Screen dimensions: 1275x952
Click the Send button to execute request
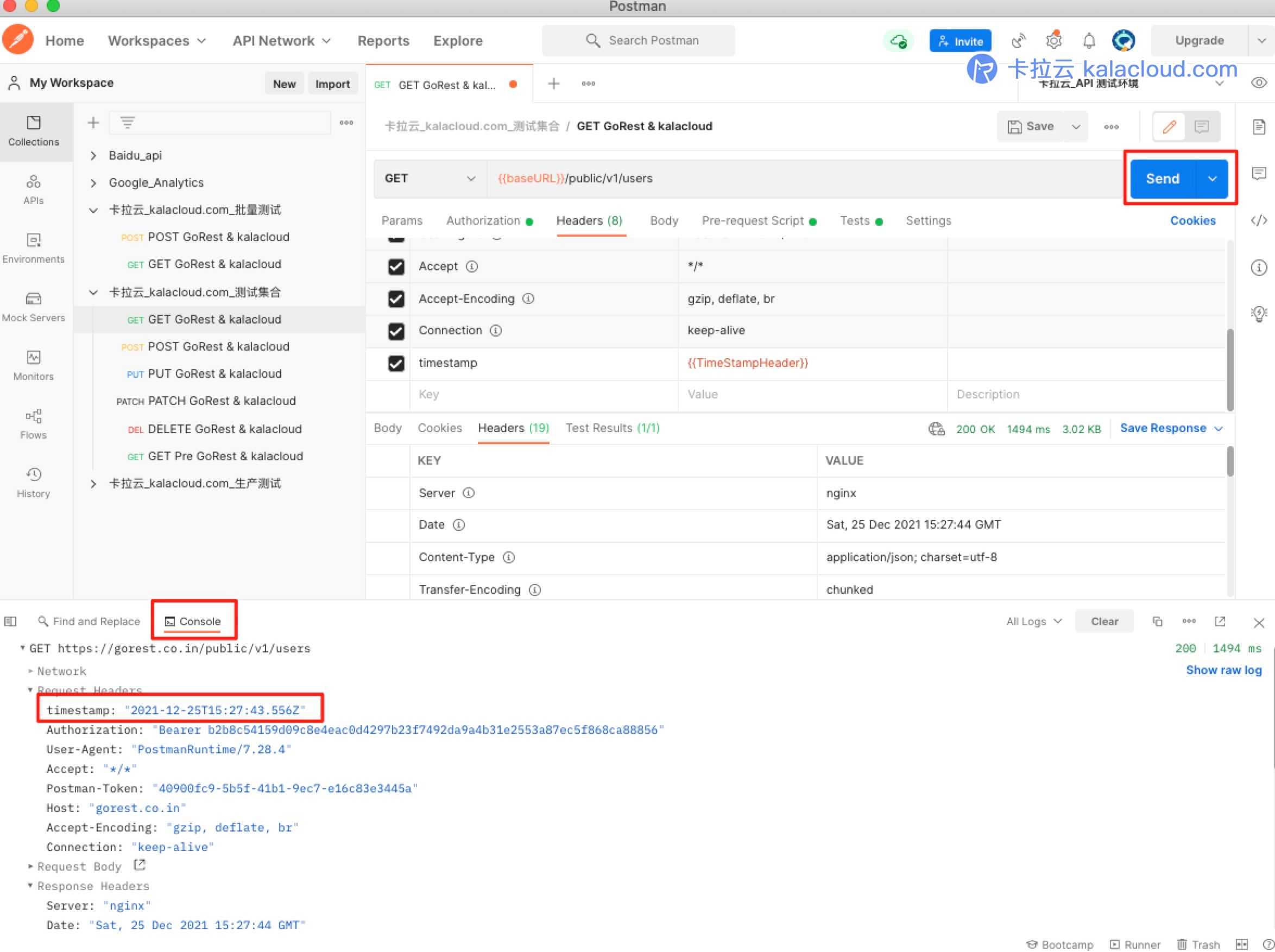(1163, 178)
